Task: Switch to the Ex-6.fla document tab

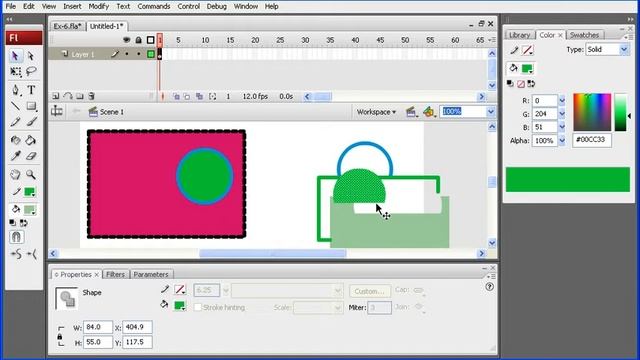Action: [x=68, y=26]
